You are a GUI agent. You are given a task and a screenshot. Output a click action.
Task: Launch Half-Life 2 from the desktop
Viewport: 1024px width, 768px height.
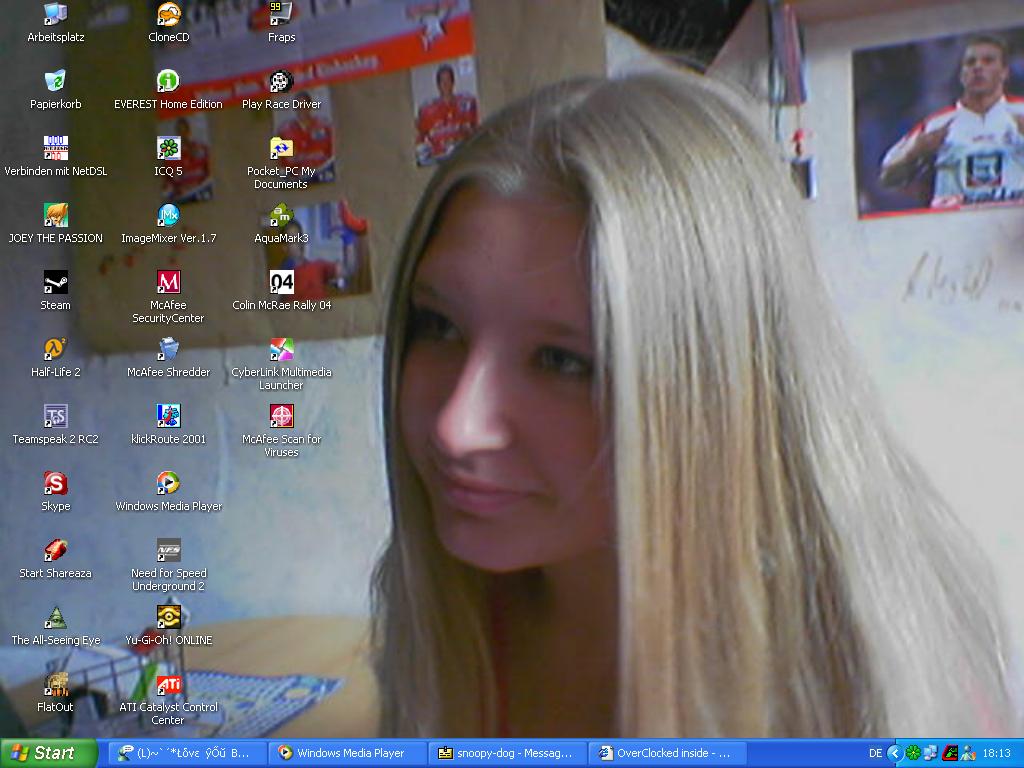click(55, 350)
